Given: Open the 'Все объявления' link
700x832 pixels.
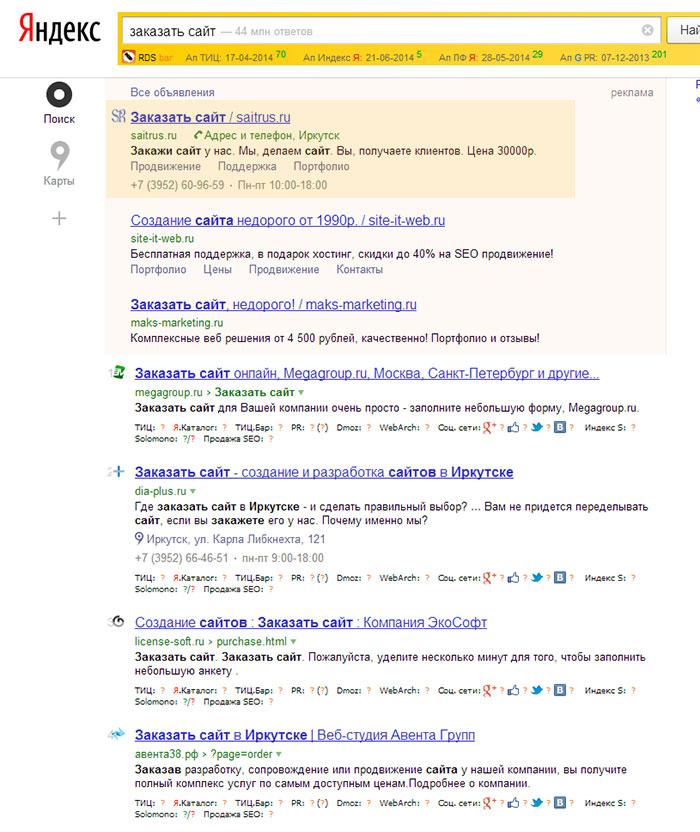Looking at the screenshot, I should click(172, 92).
